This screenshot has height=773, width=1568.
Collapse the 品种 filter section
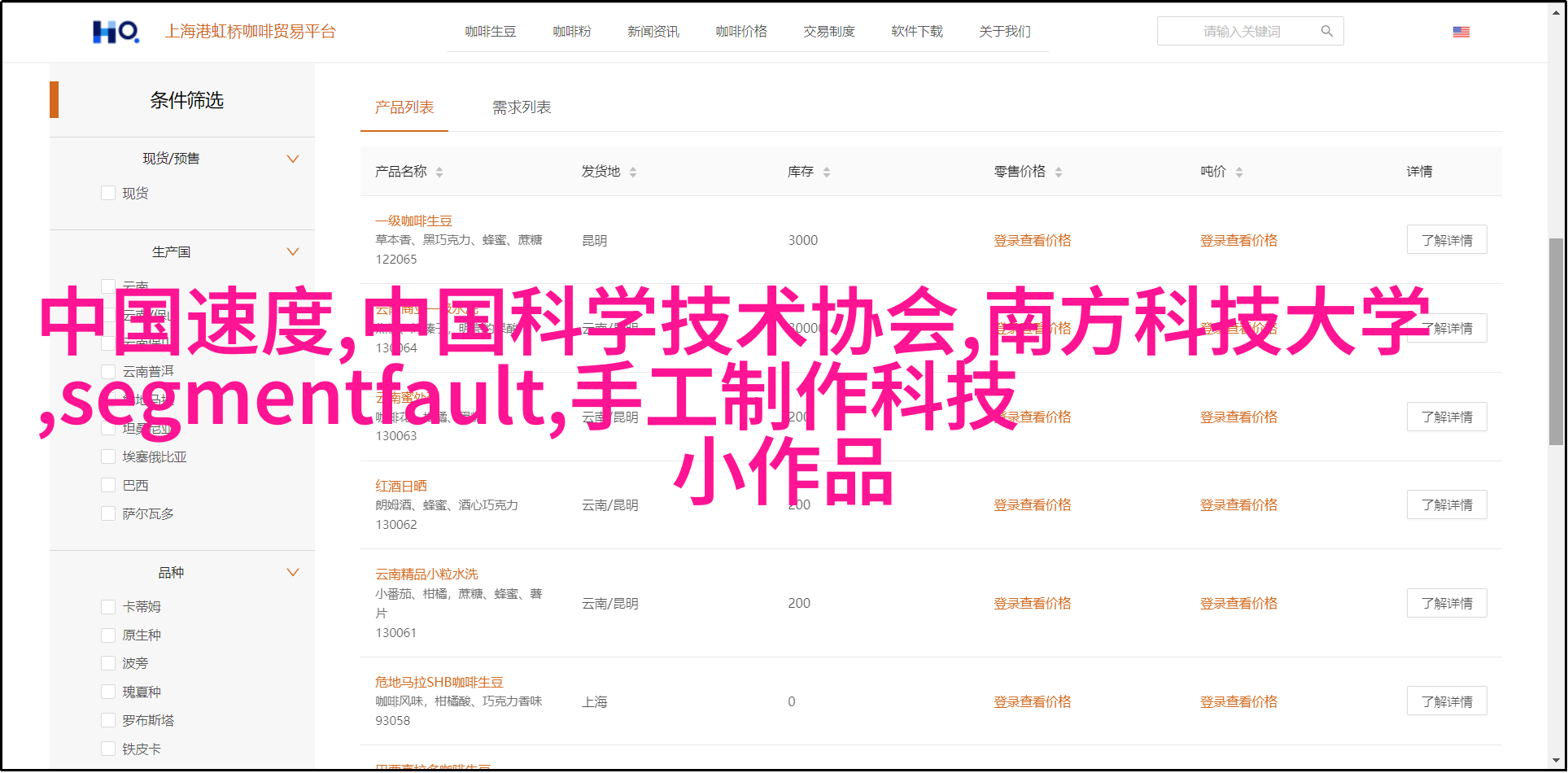pos(293,572)
